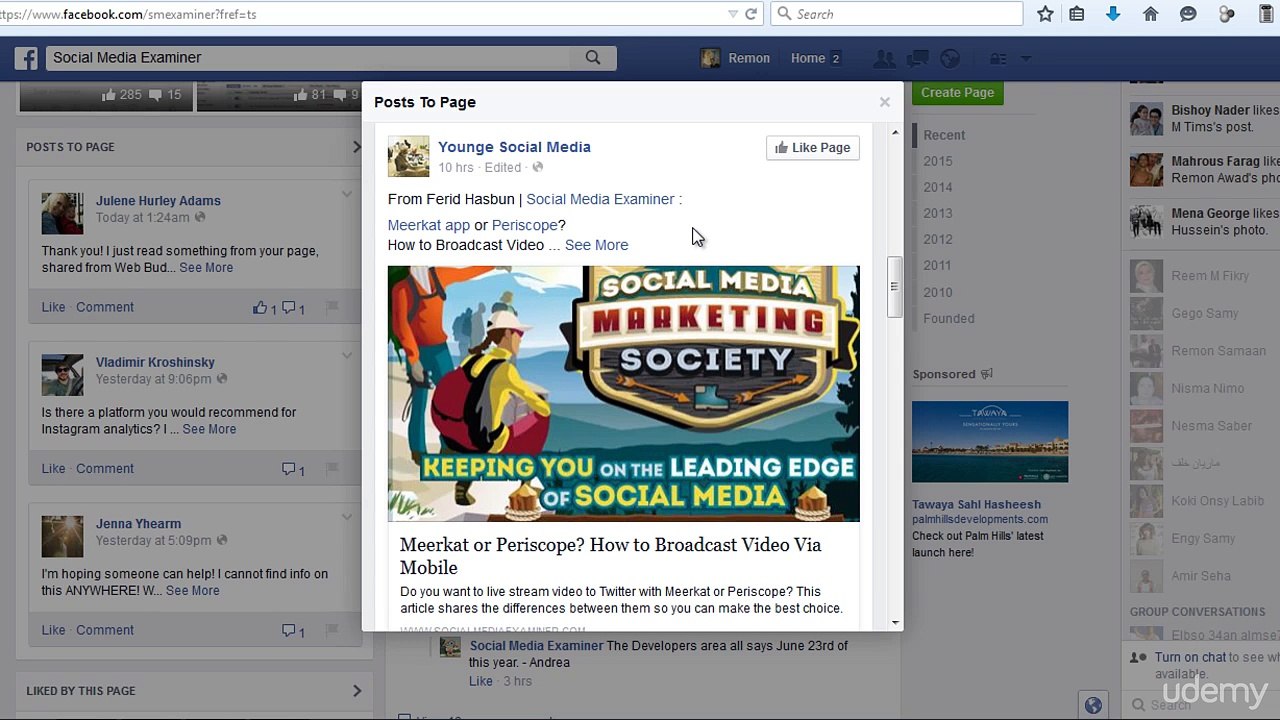Like Social Media Examiner comment reply

pos(481,681)
